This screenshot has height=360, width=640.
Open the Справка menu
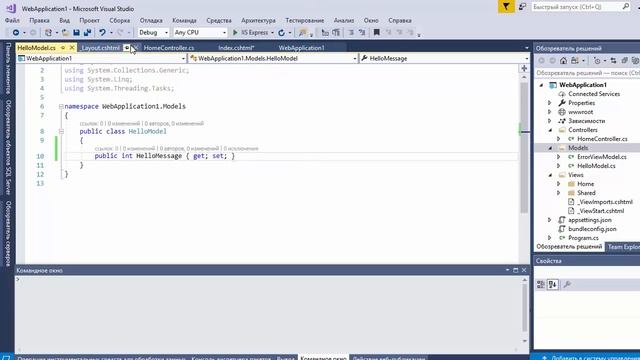[400, 20]
